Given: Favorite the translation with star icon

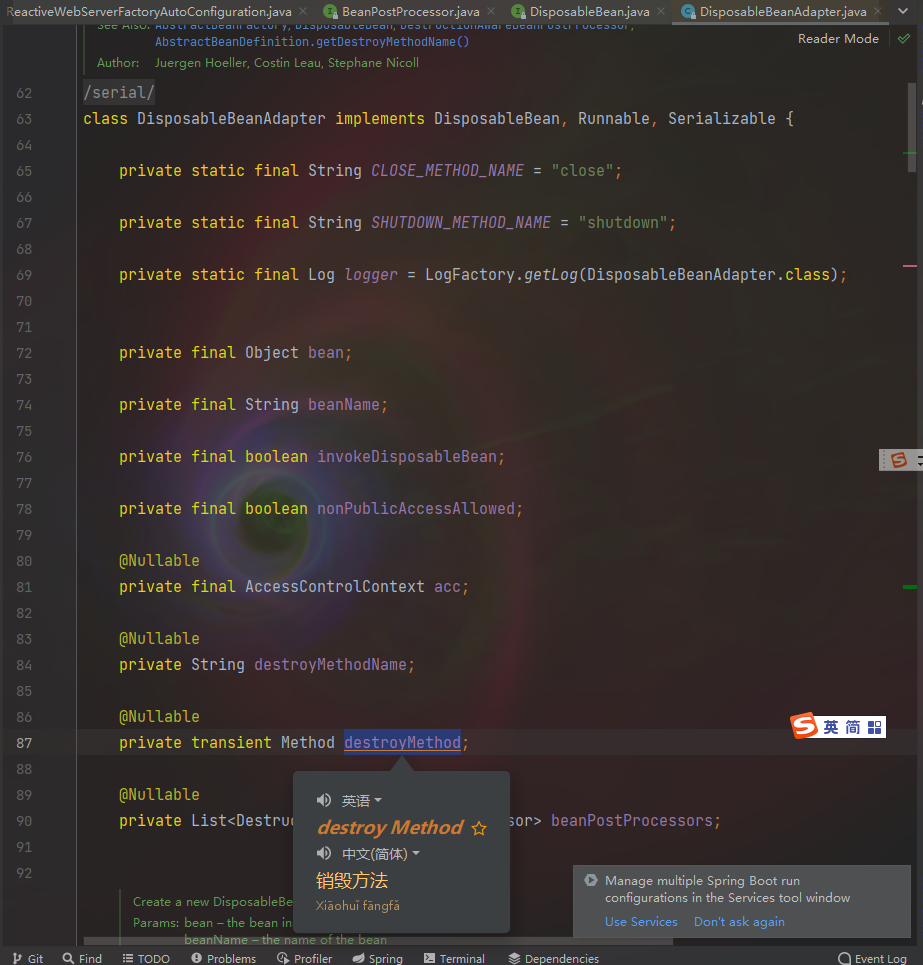Looking at the screenshot, I should tap(479, 828).
